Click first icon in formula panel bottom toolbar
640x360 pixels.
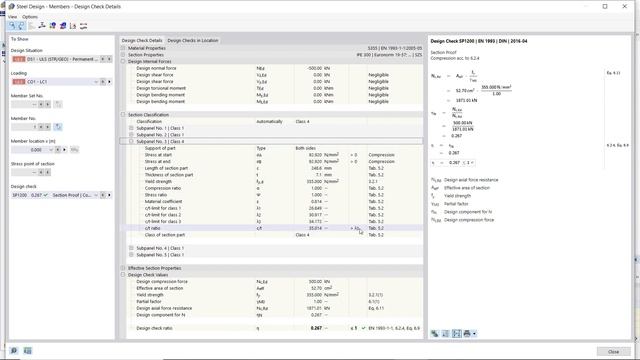pos(435,333)
